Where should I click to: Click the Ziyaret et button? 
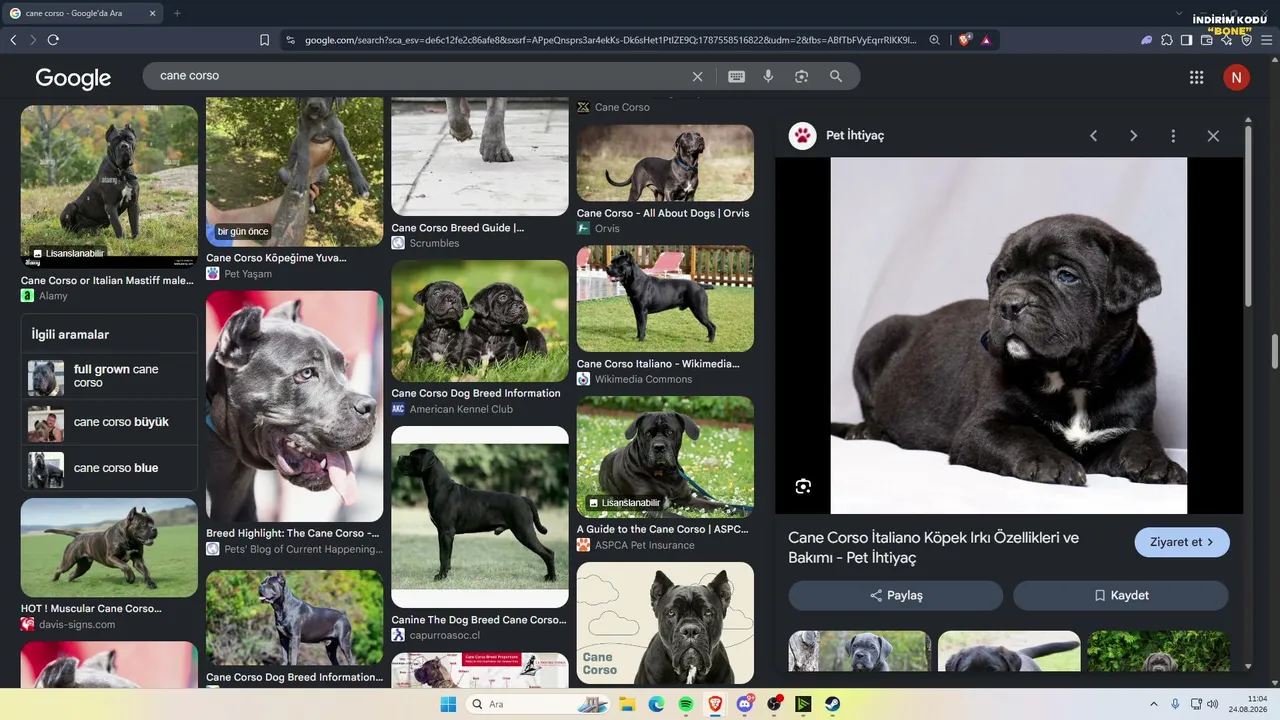[x=1182, y=542]
